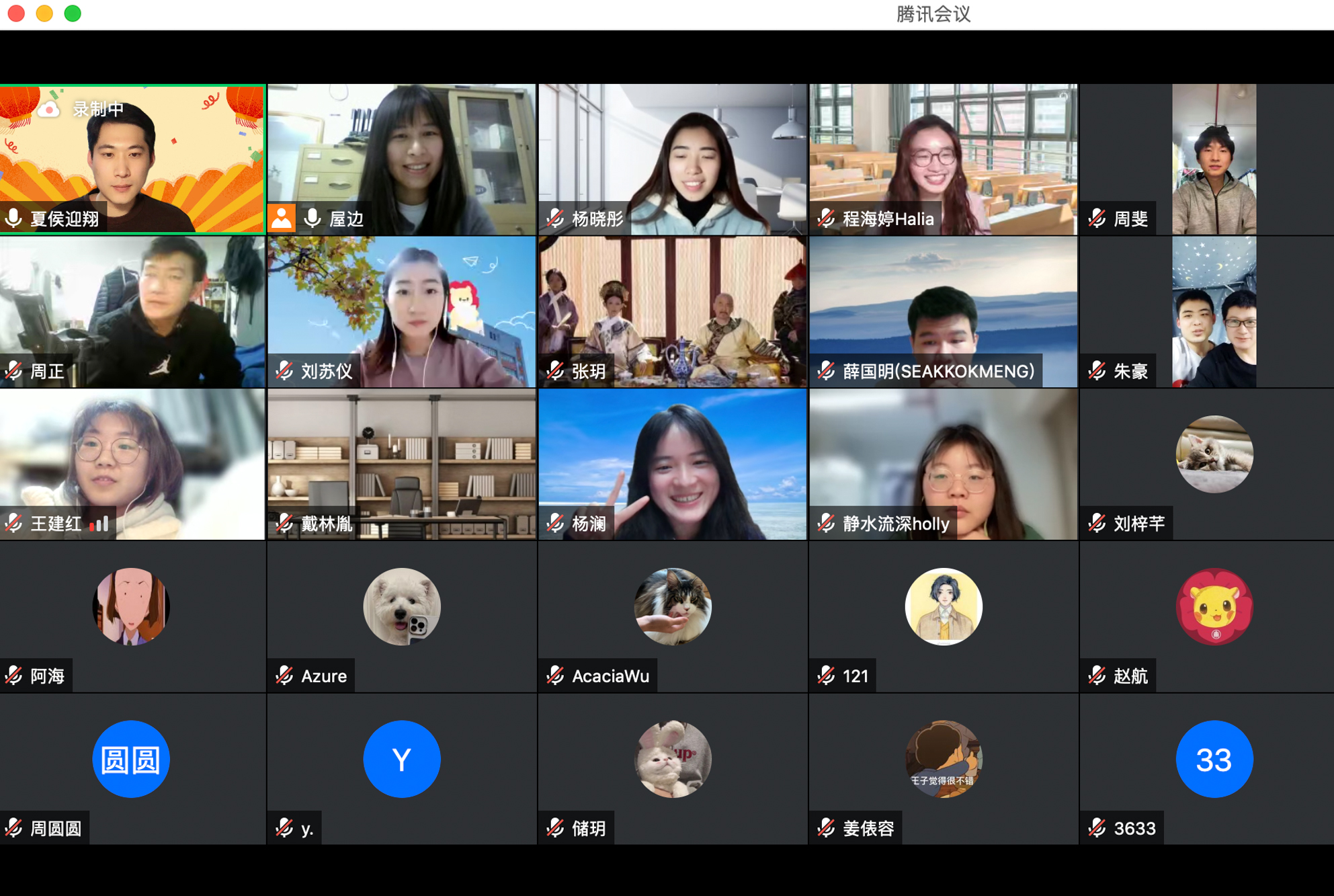Click muted mic icon of 杨晓彤

(x=555, y=218)
